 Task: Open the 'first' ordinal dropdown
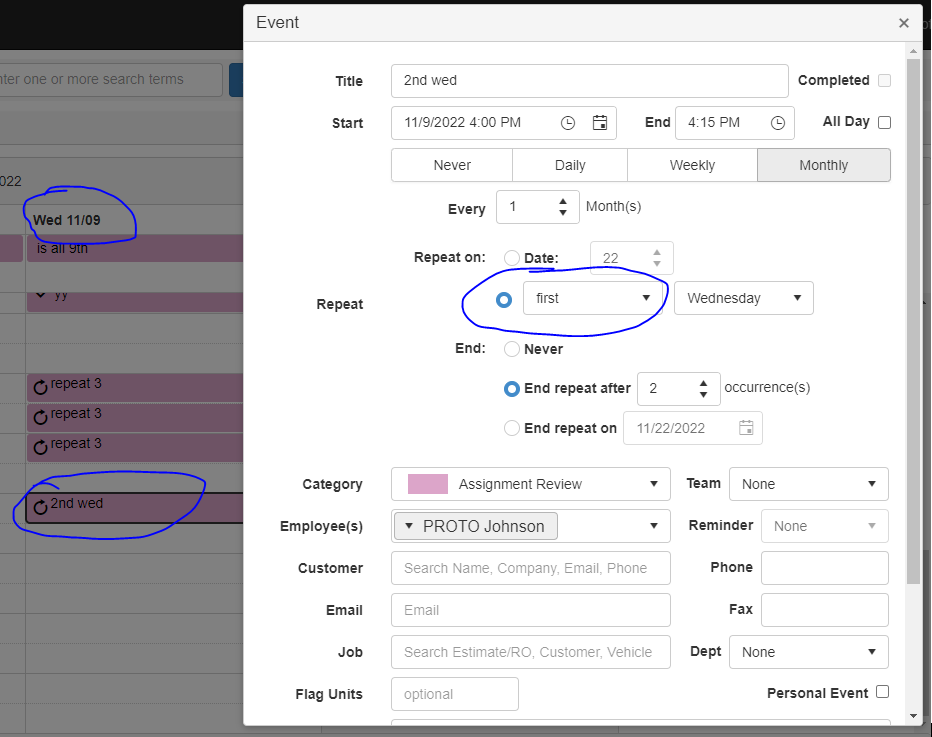593,298
